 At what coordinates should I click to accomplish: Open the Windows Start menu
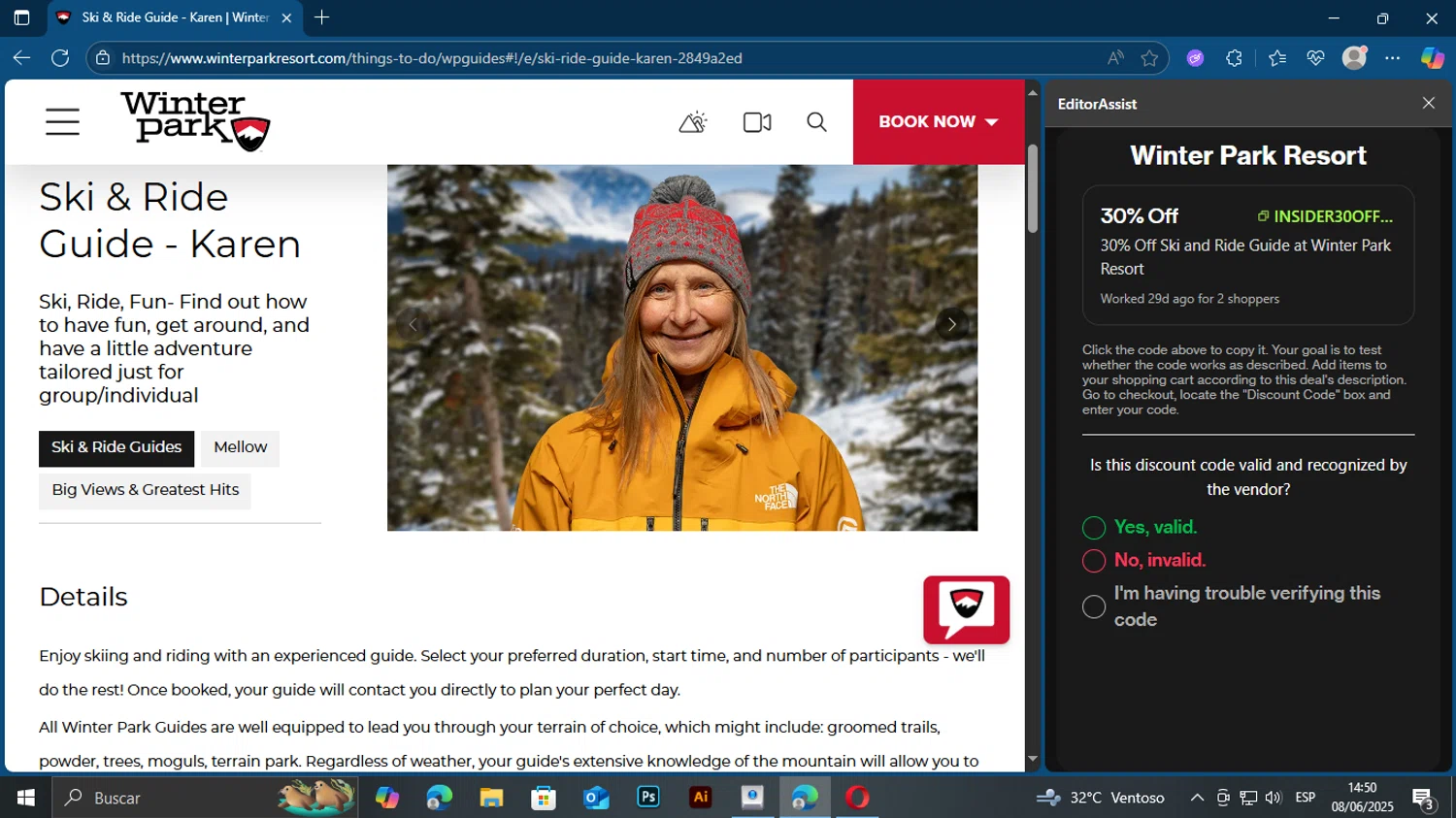coord(25,798)
